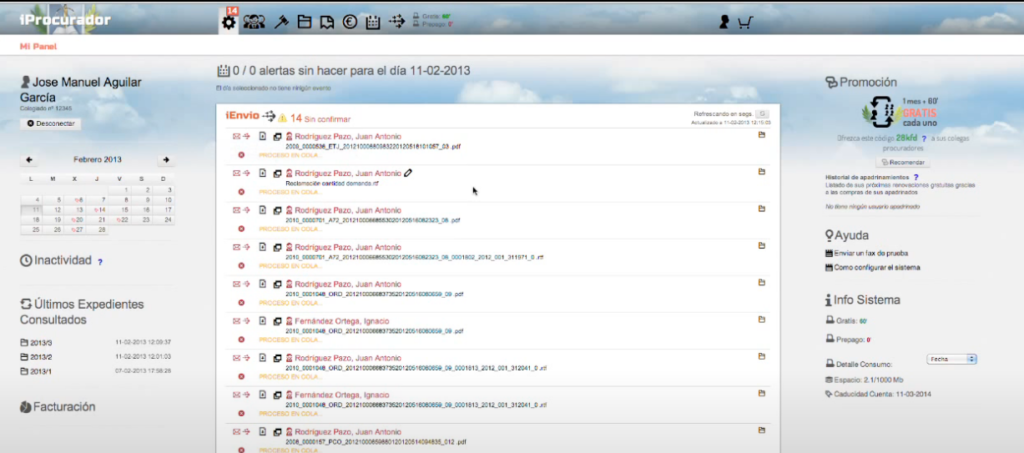The image size is (1024, 453).
Task: Click the group of people icon in toolbar
Action: click(254, 22)
